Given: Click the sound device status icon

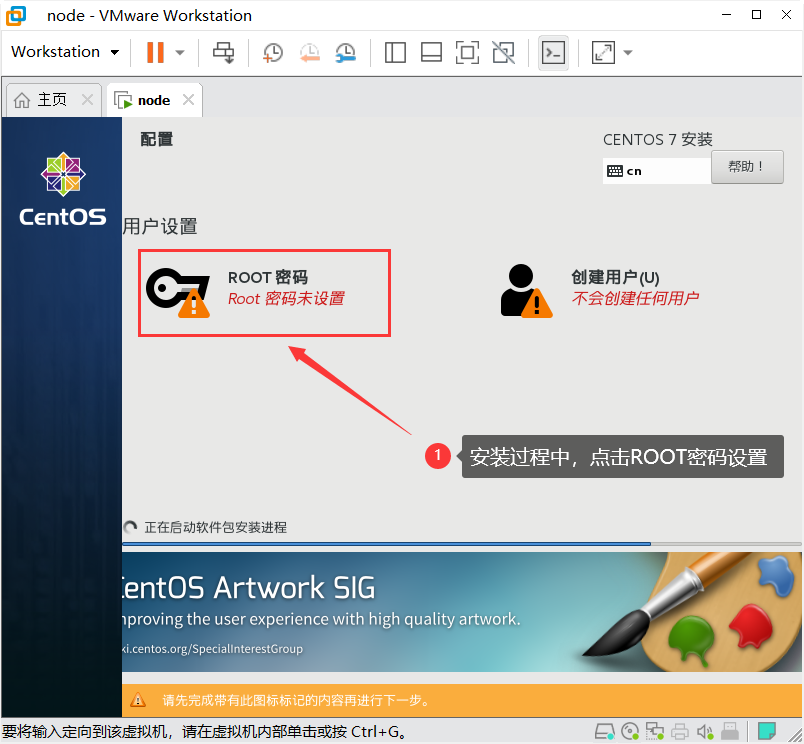Looking at the screenshot, I should pos(706,731).
